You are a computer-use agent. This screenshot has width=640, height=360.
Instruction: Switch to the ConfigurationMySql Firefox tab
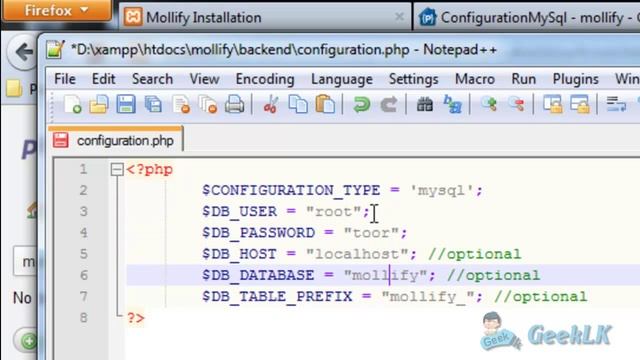click(527, 17)
